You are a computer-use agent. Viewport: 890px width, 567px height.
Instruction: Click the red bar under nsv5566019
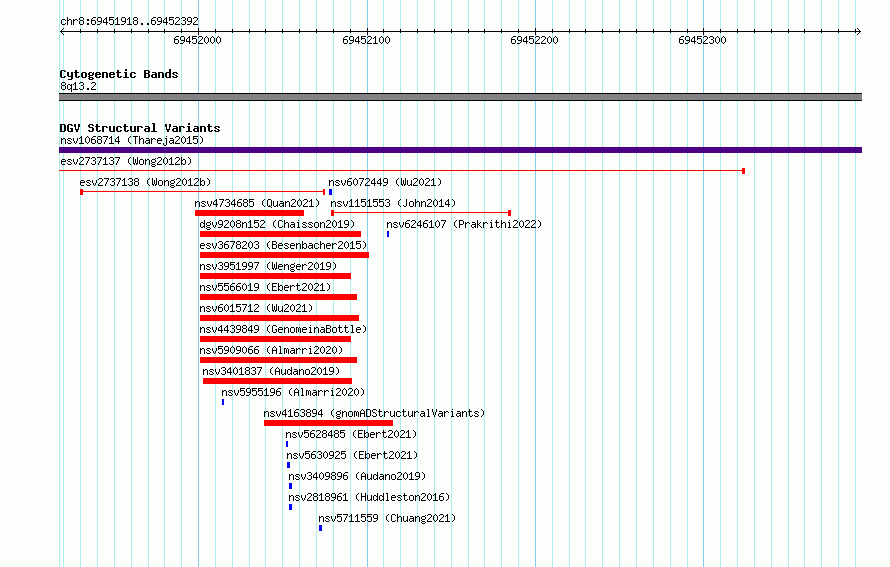(x=278, y=297)
